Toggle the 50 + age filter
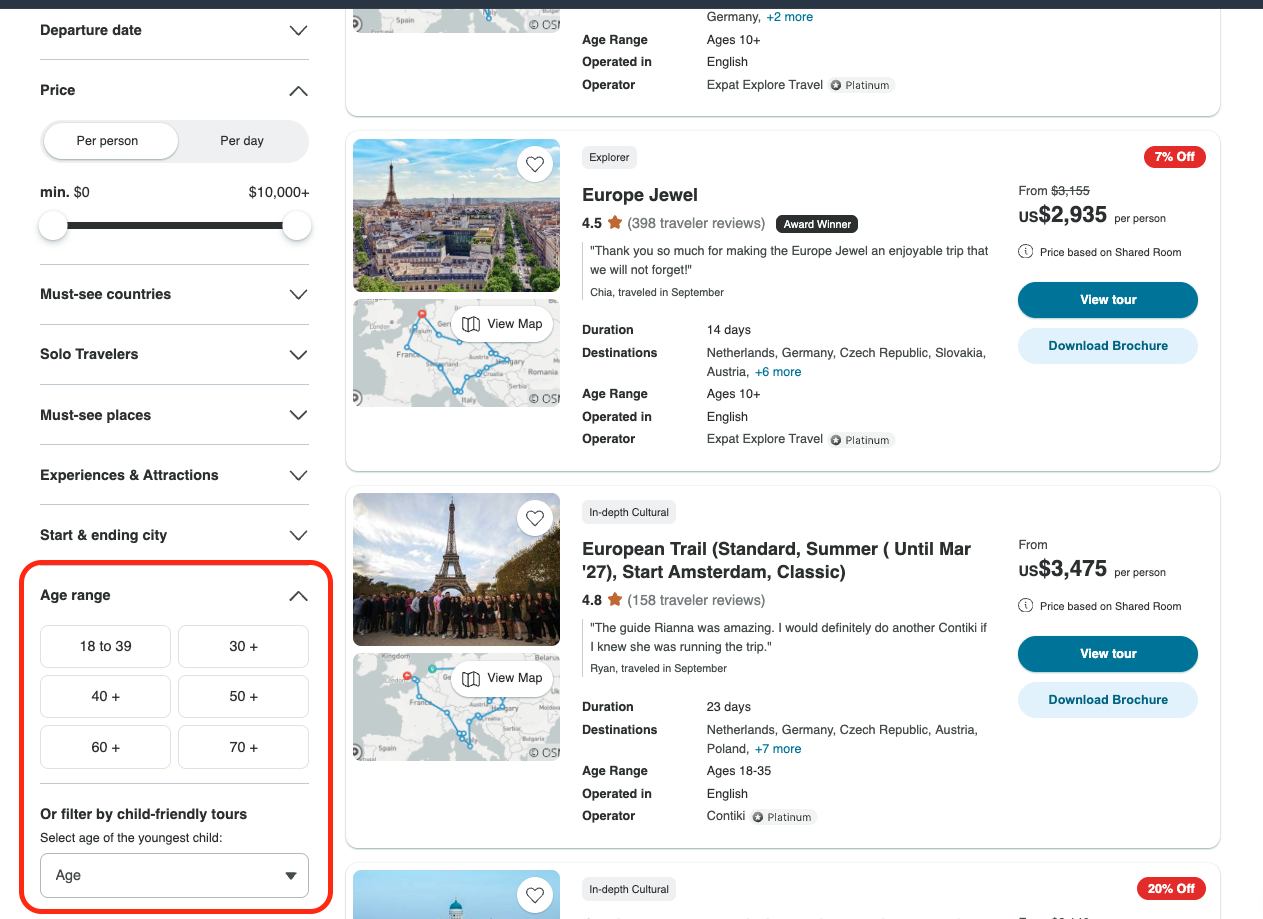Image resolution: width=1263 pixels, height=919 pixels. [243, 696]
